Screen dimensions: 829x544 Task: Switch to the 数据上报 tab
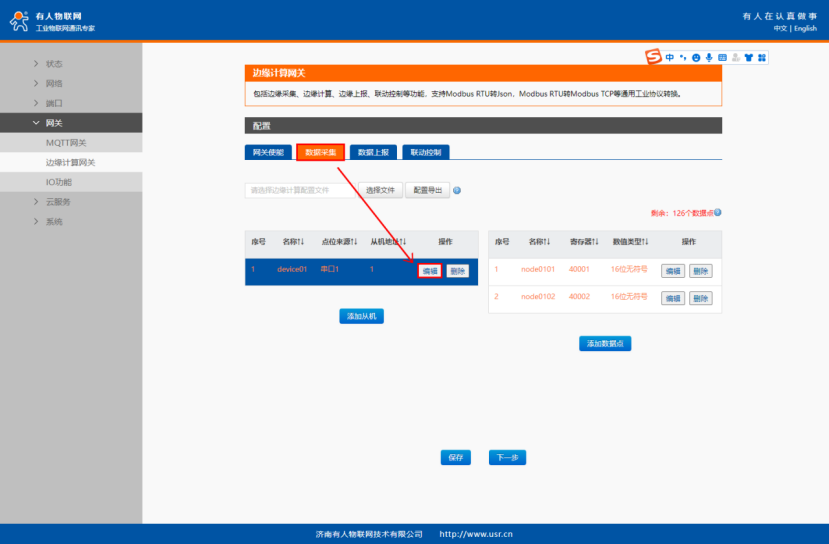[x=373, y=153]
